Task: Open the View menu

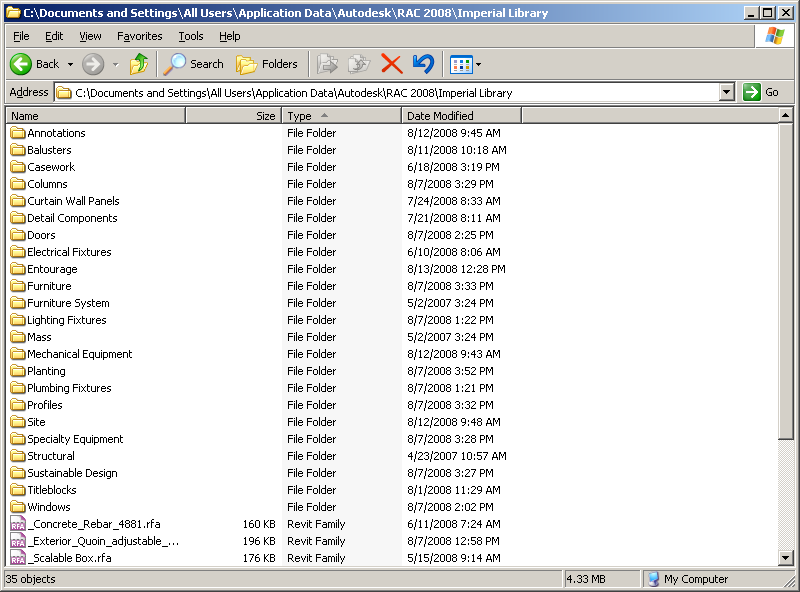Action: click(90, 36)
